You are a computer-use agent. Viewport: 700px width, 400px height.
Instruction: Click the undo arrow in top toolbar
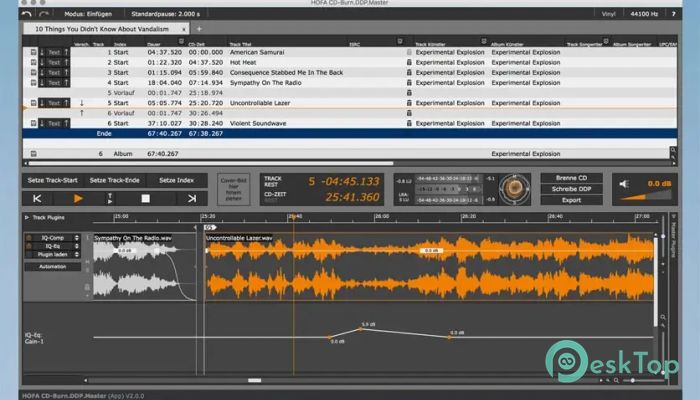coord(27,14)
